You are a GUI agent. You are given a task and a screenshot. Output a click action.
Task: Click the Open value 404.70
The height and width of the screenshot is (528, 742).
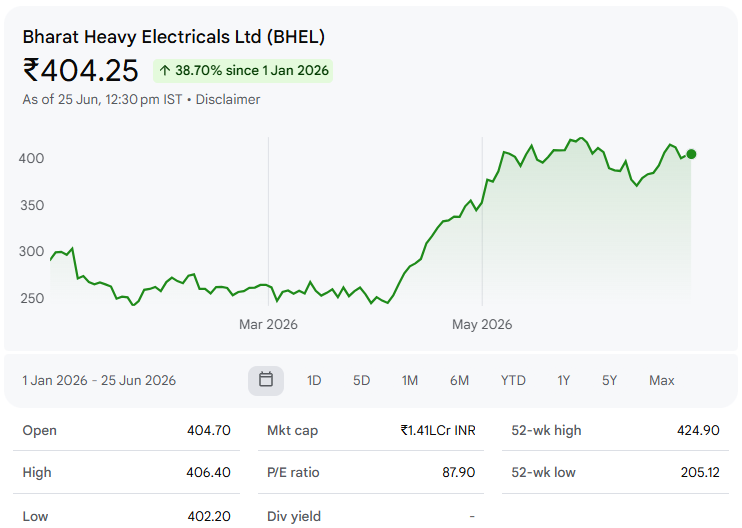[x=209, y=431]
